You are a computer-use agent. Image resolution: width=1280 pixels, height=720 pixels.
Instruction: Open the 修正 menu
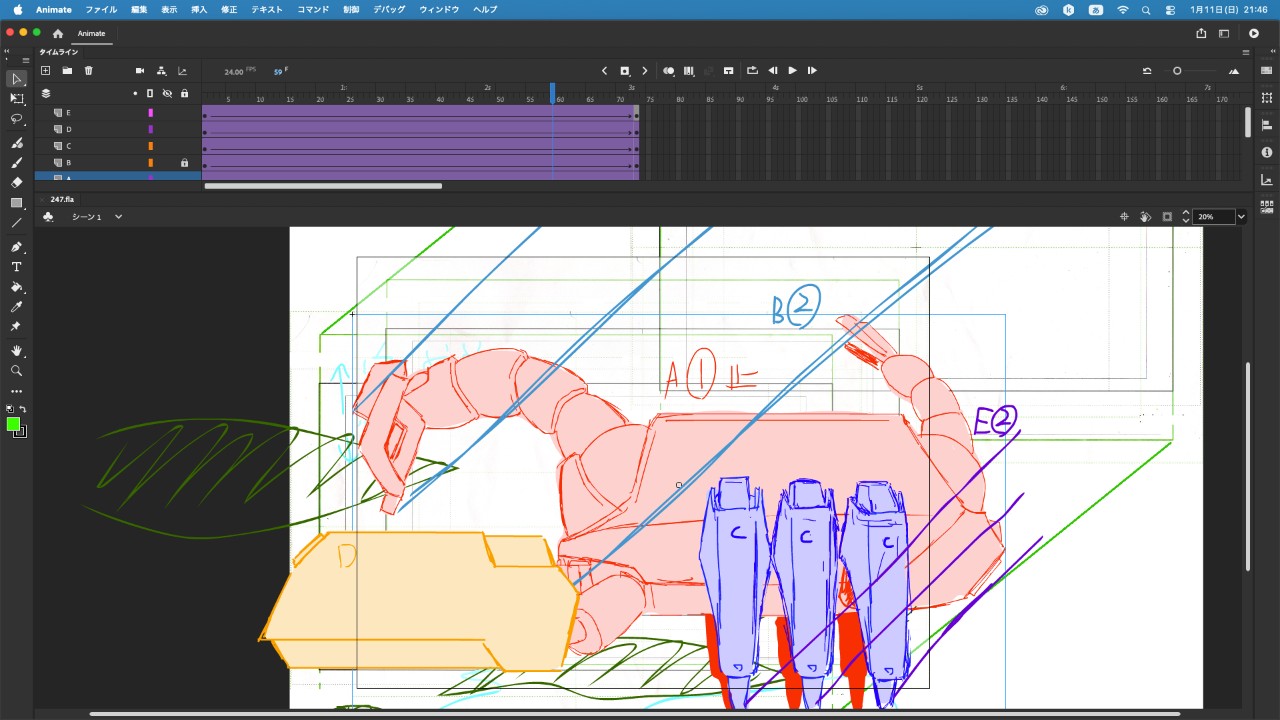(x=229, y=9)
